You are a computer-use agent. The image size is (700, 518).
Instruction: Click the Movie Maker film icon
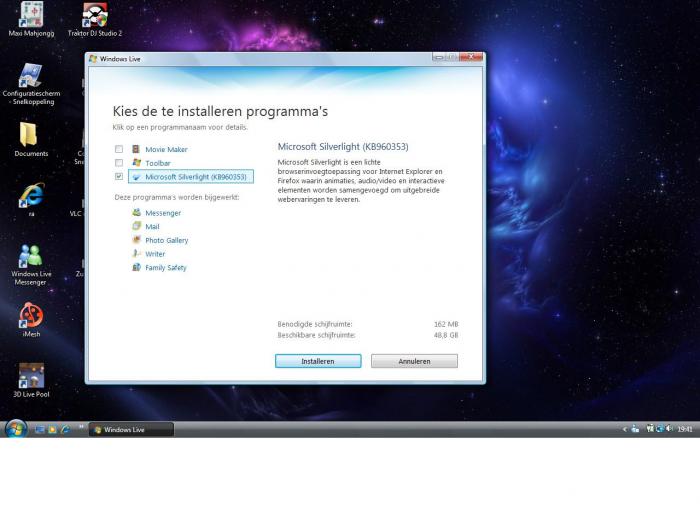tap(136, 149)
